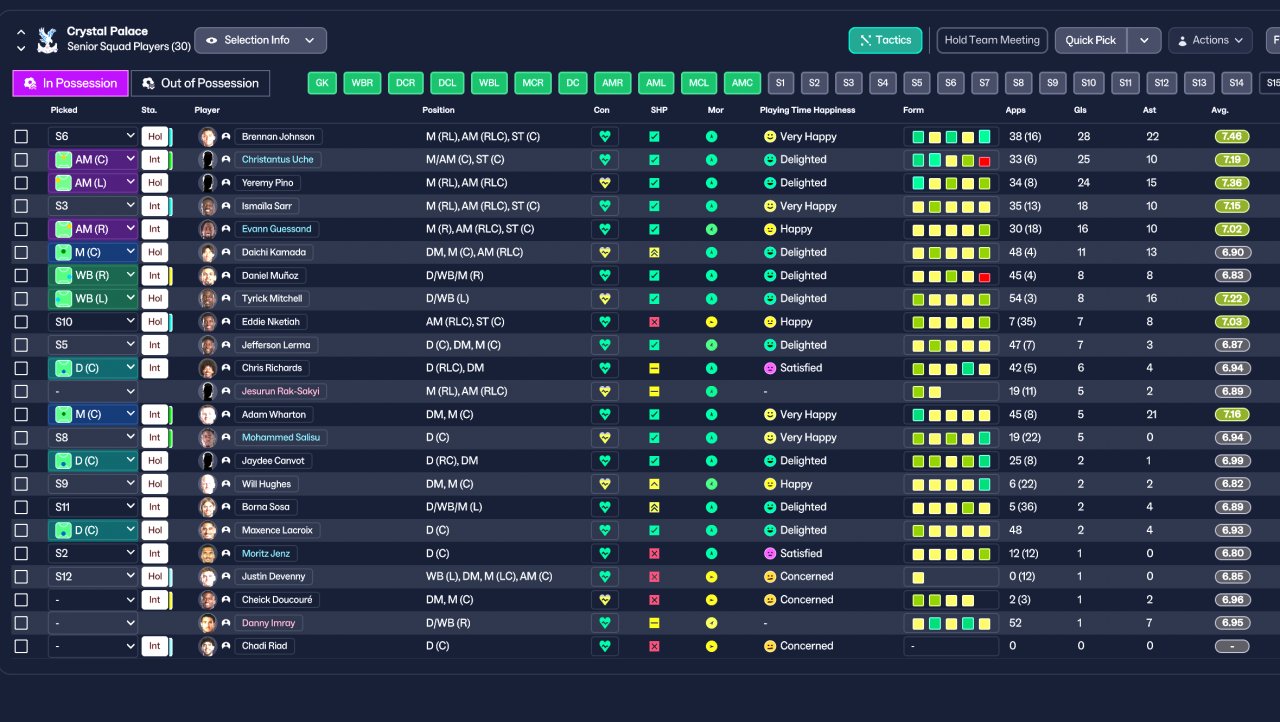Switch to the In Possession tab
Image resolution: width=1280 pixels, height=722 pixels.
coord(70,83)
